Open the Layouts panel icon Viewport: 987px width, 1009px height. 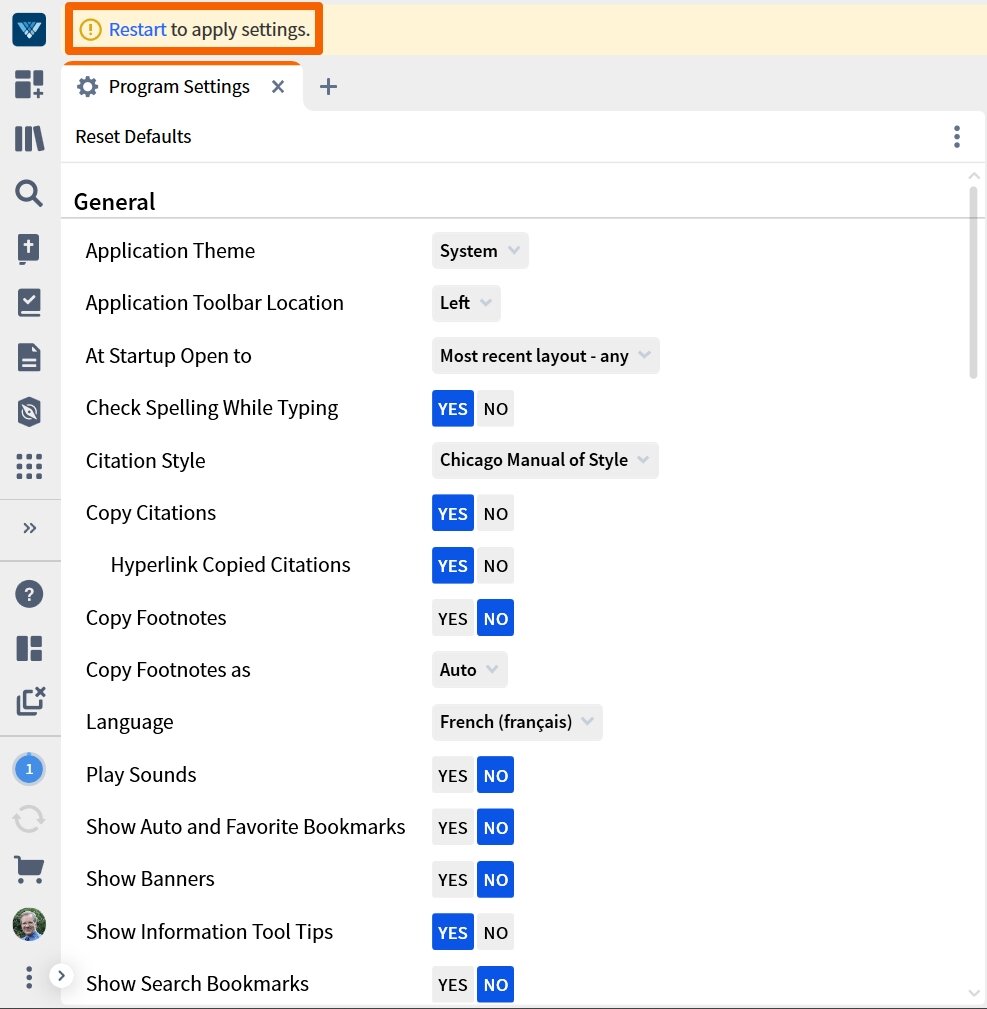pyautogui.click(x=29, y=648)
